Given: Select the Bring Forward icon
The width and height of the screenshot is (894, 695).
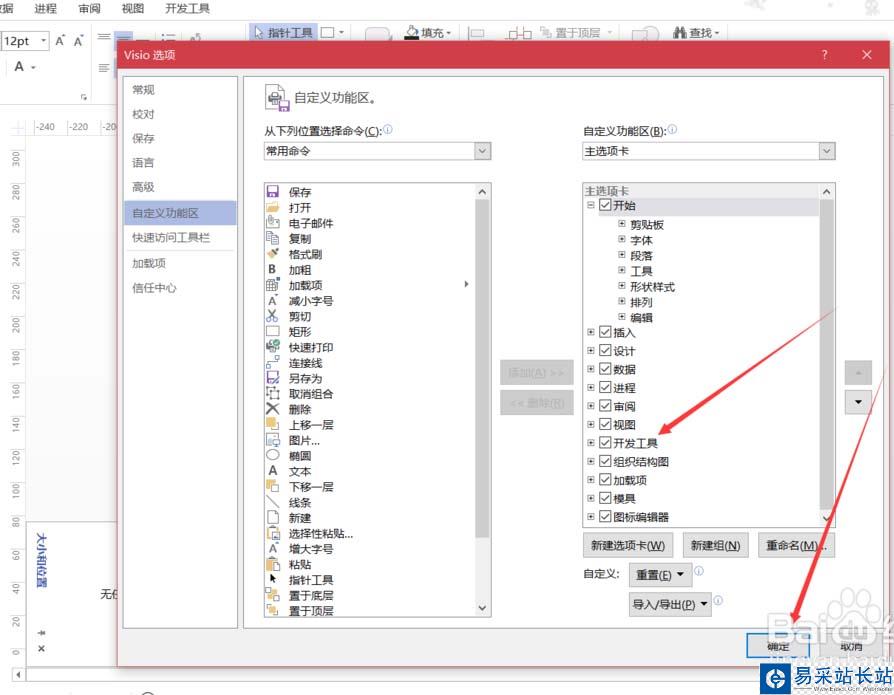Looking at the screenshot, I should pyautogui.click(x=273, y=424).
